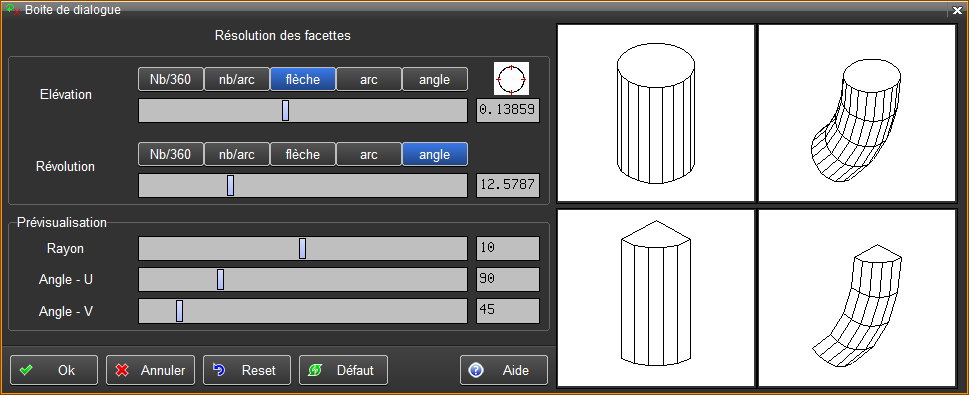Click the green checkmark on Ok
969x395 pixels.
click(26, 370)
